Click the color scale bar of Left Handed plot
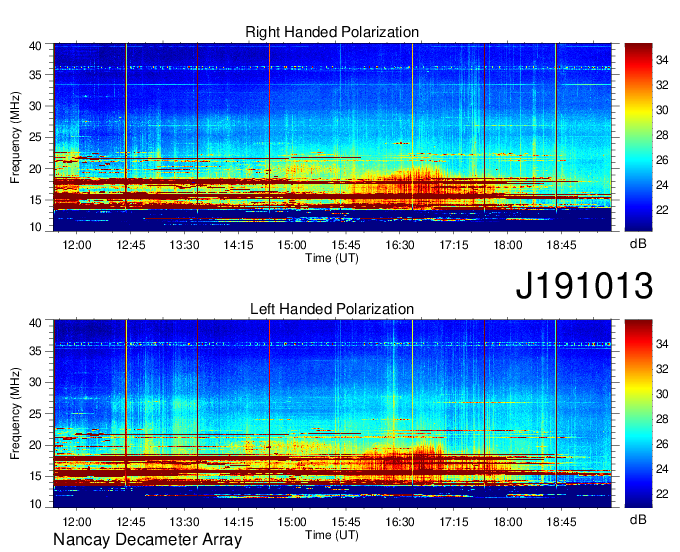This screenshot has height=552, width=680. point(638,414)
